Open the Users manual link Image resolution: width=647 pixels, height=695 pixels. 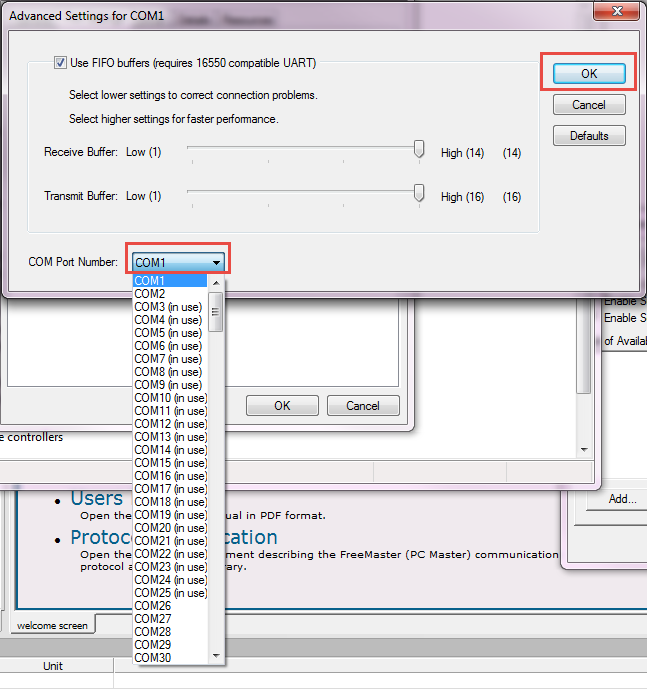click(97, 498)
